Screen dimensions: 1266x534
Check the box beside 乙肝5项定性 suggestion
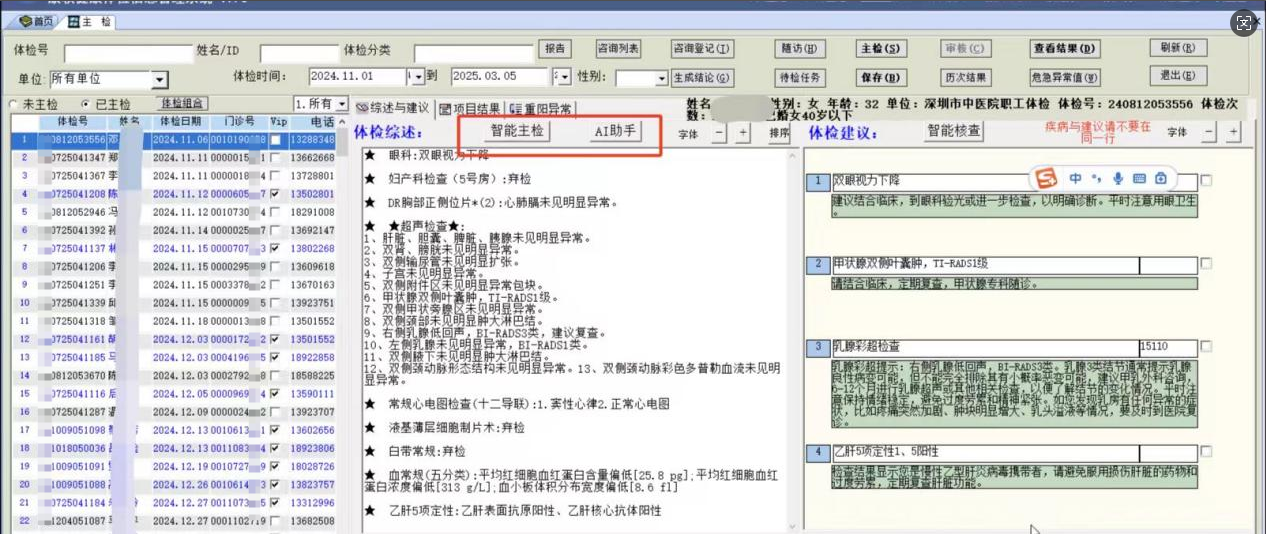pyautogui.click(x=1207, y=452)
